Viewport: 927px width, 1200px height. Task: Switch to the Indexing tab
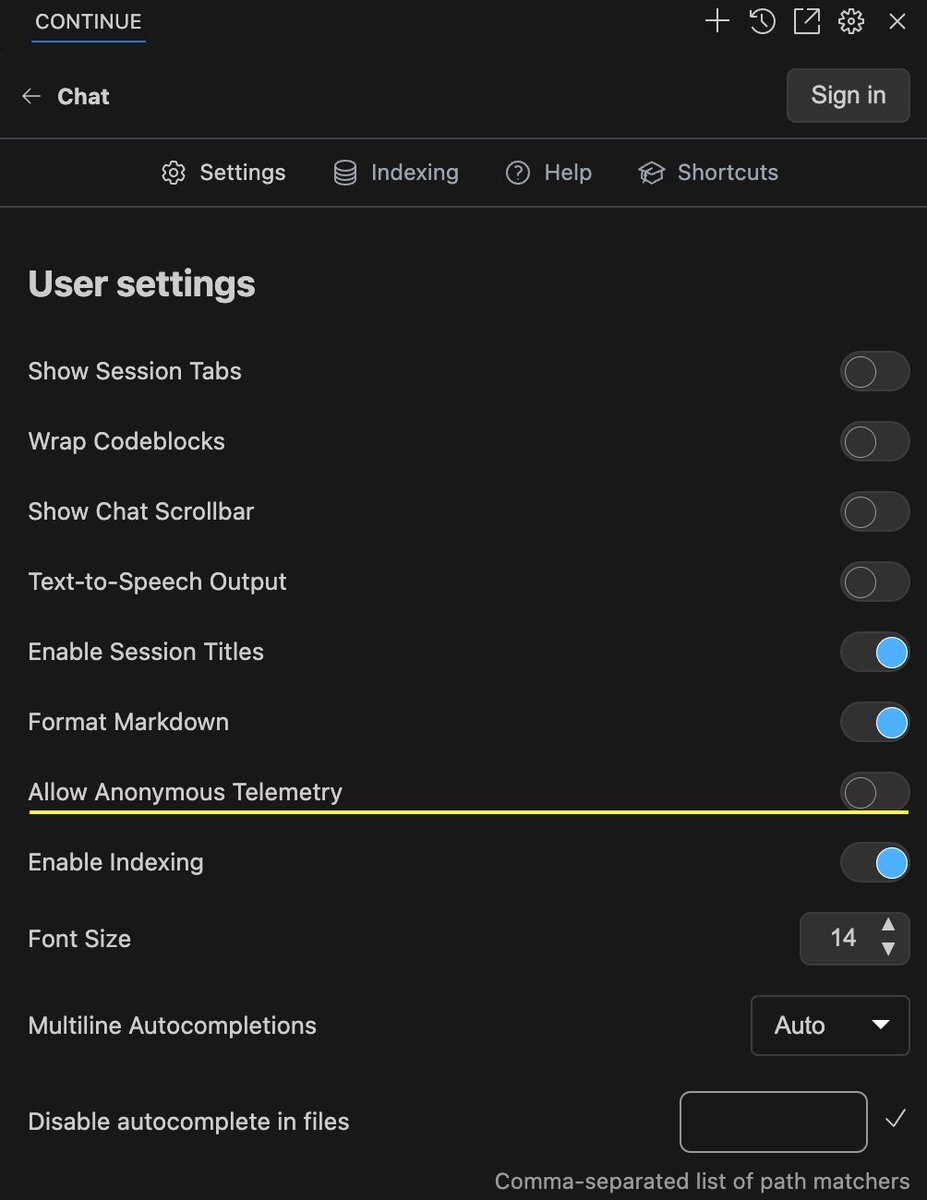pos(396,173)
